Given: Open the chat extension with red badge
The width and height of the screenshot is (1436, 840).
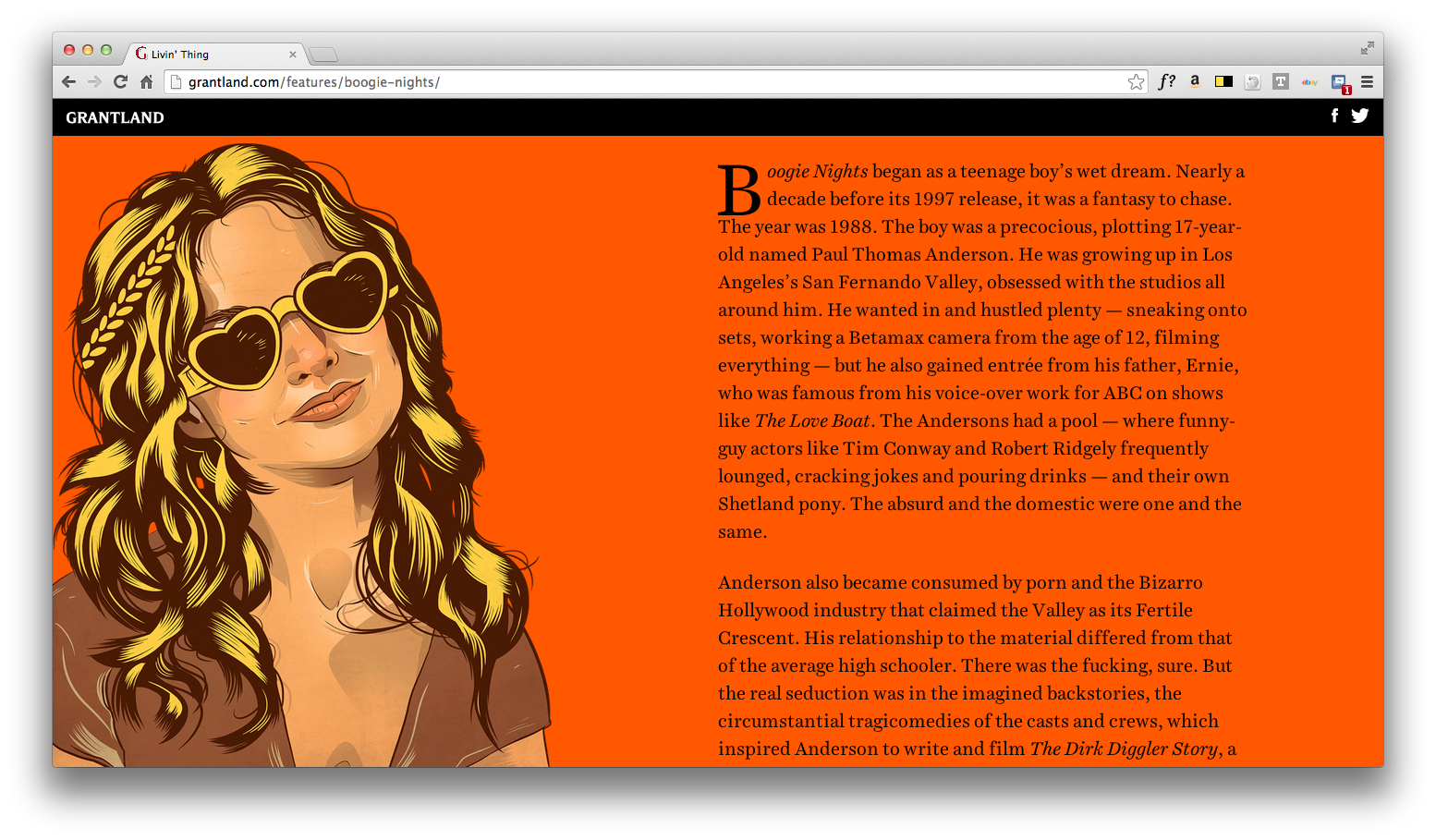Looking at the screenshot, I should (1339, 82).
